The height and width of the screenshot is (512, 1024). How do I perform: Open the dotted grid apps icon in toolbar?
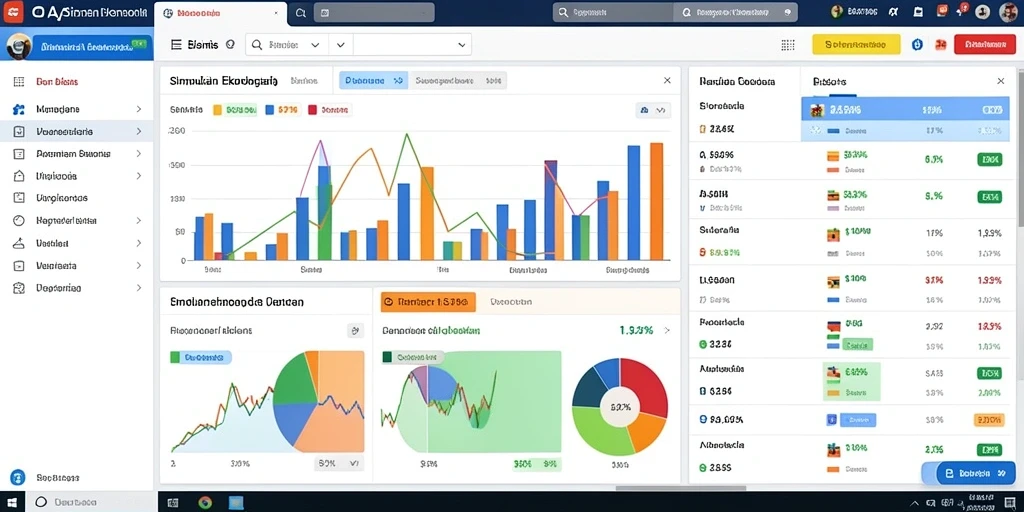point(788,44)
